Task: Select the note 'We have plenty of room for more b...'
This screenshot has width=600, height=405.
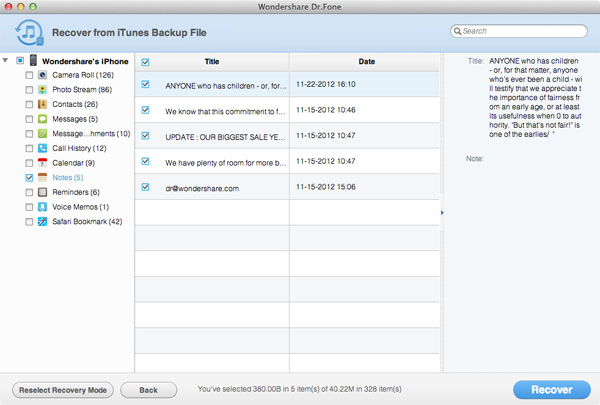Action: tap(225, 163)
